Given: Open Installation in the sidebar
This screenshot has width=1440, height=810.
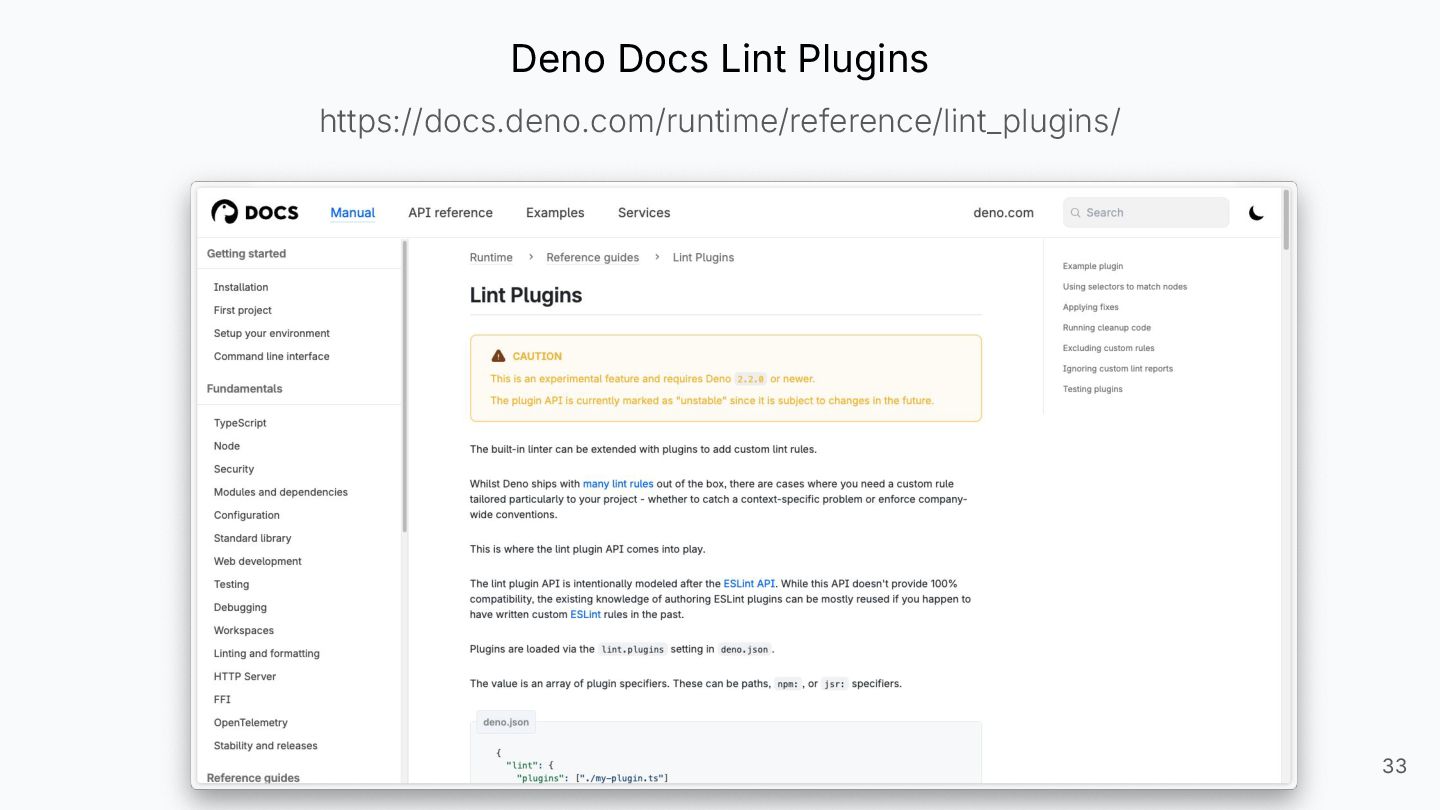Looking at the screenshot, I should pyautogui.click(x=241, y=287).
